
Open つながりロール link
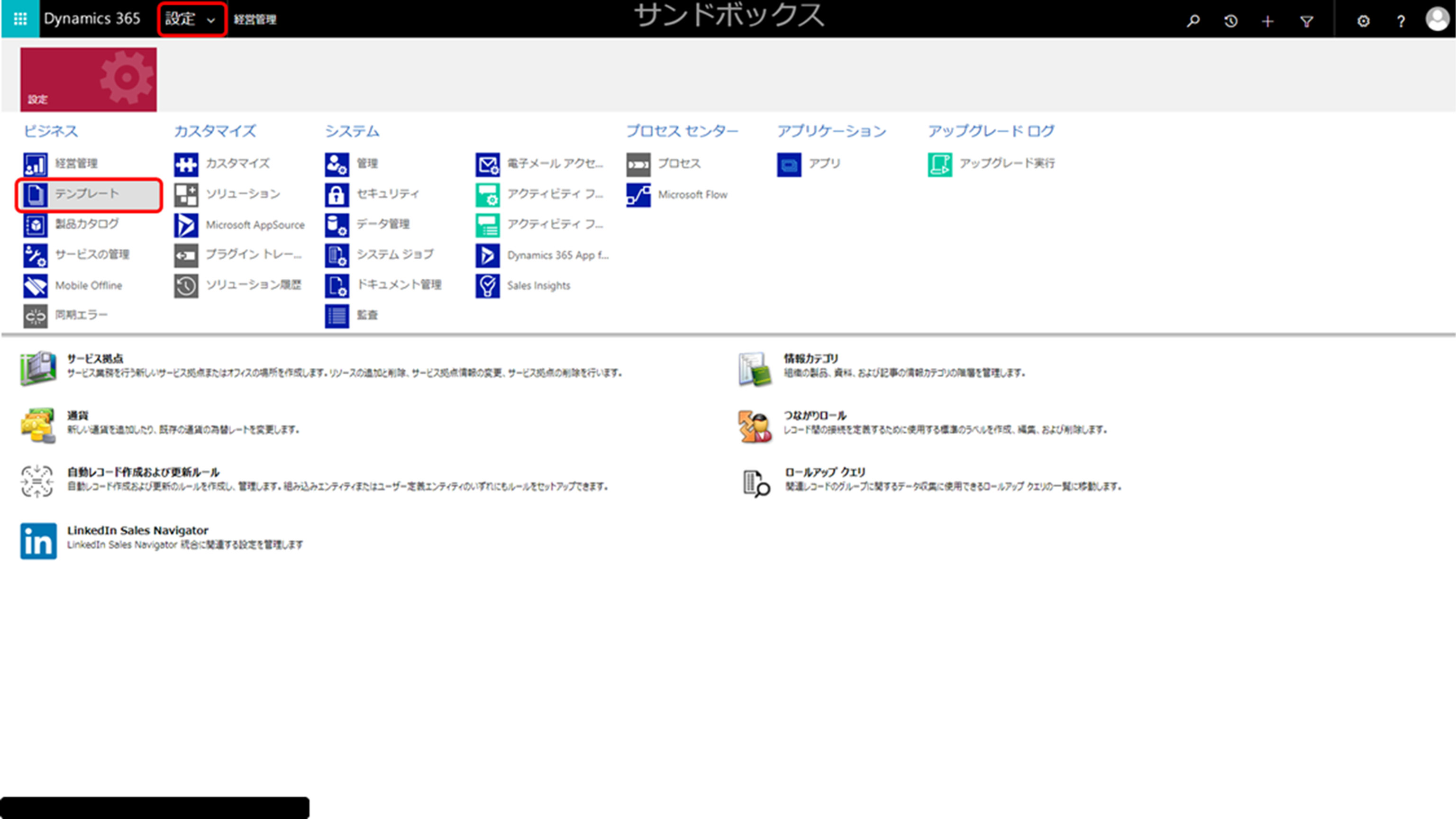click(815, 416)
